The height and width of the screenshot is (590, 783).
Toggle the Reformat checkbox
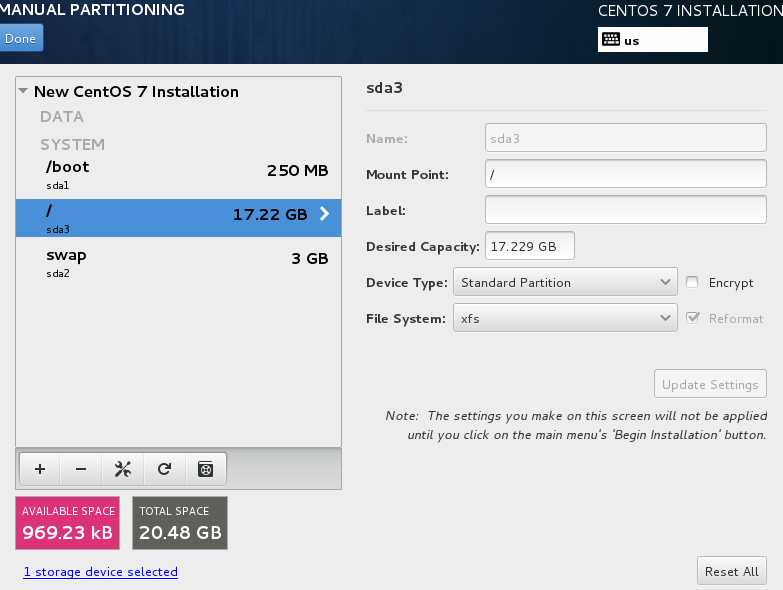click(x=692, y=318)
